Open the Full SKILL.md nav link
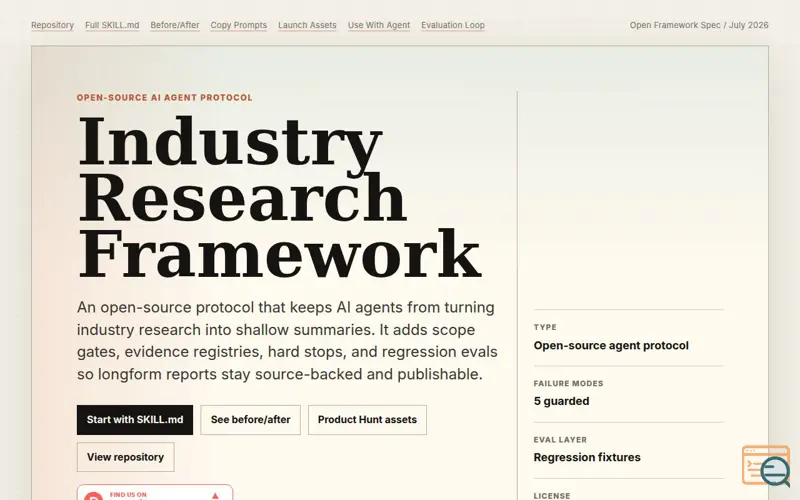The image size is (800, 500). click(112, 25)
